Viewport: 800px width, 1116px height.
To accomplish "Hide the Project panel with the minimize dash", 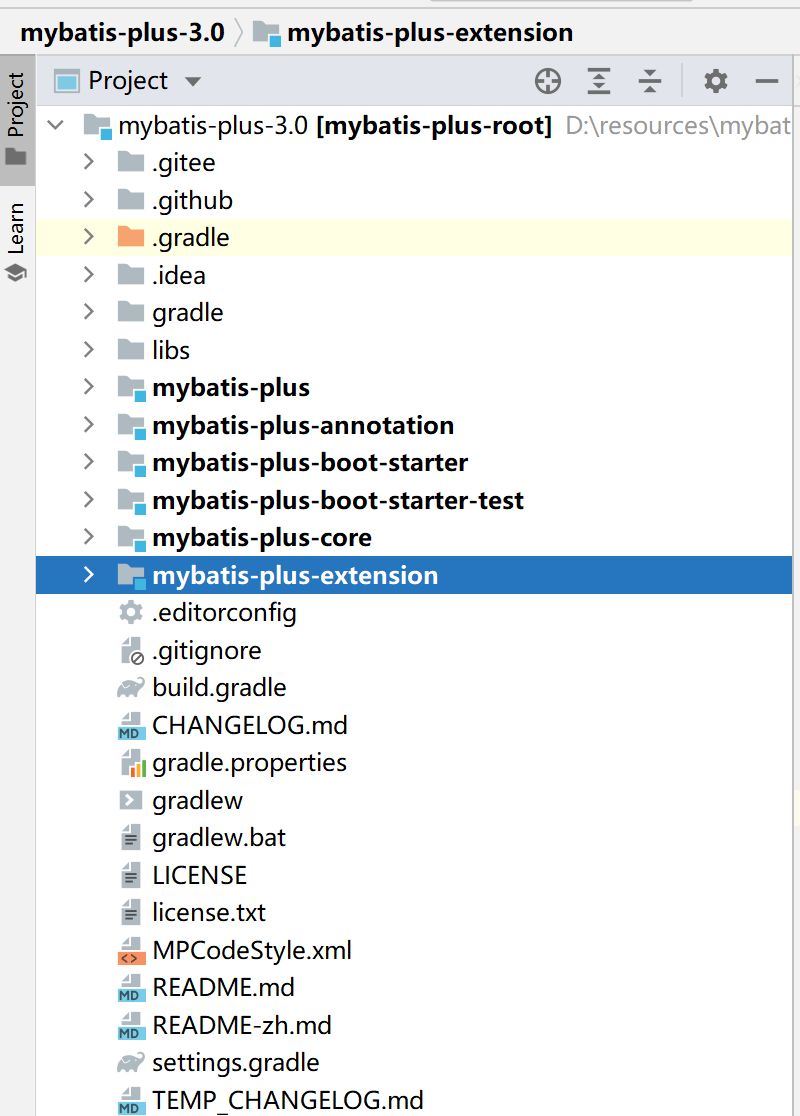I will click(767, 81).
